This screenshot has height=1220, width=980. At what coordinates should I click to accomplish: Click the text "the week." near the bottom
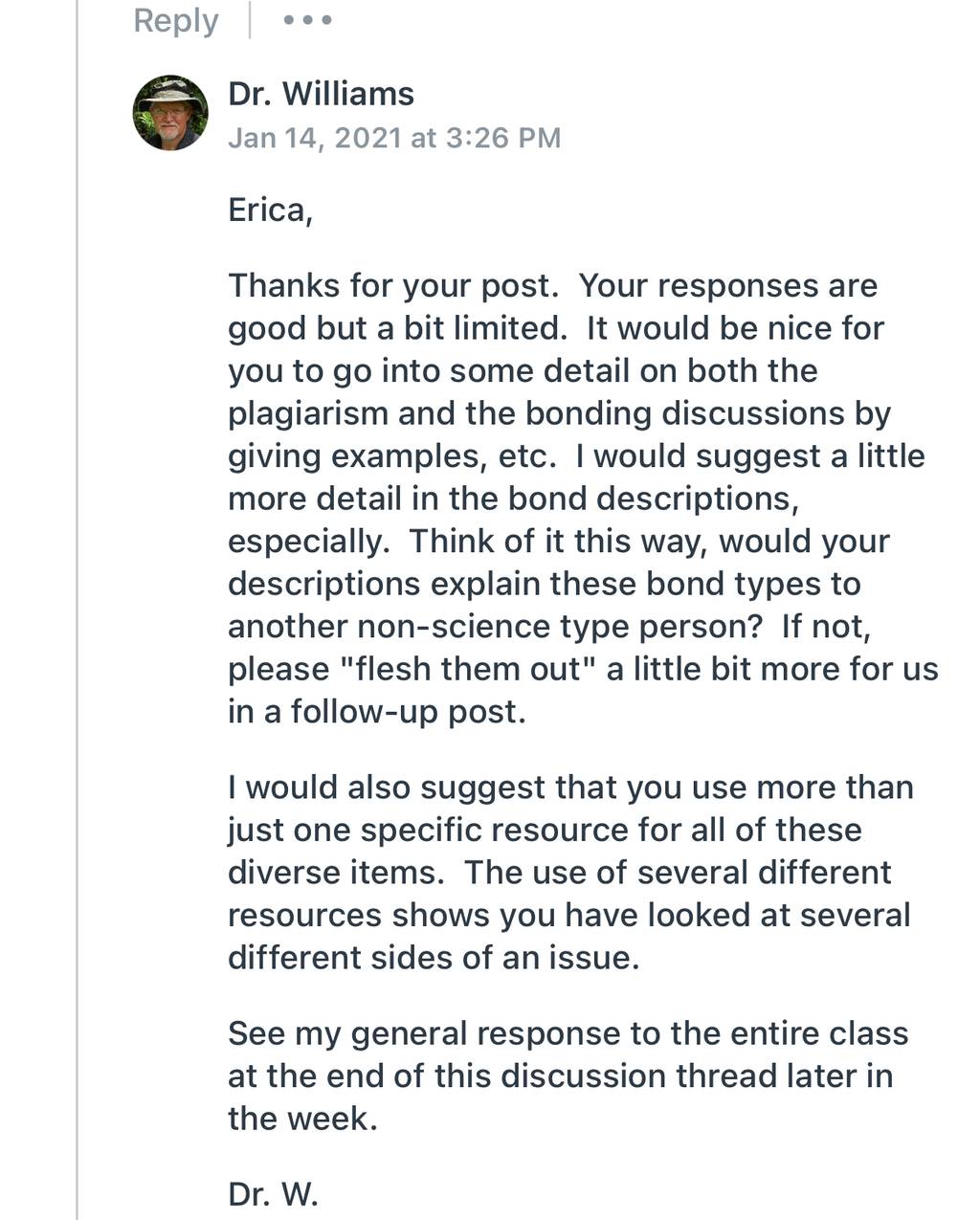[302, 1119]
